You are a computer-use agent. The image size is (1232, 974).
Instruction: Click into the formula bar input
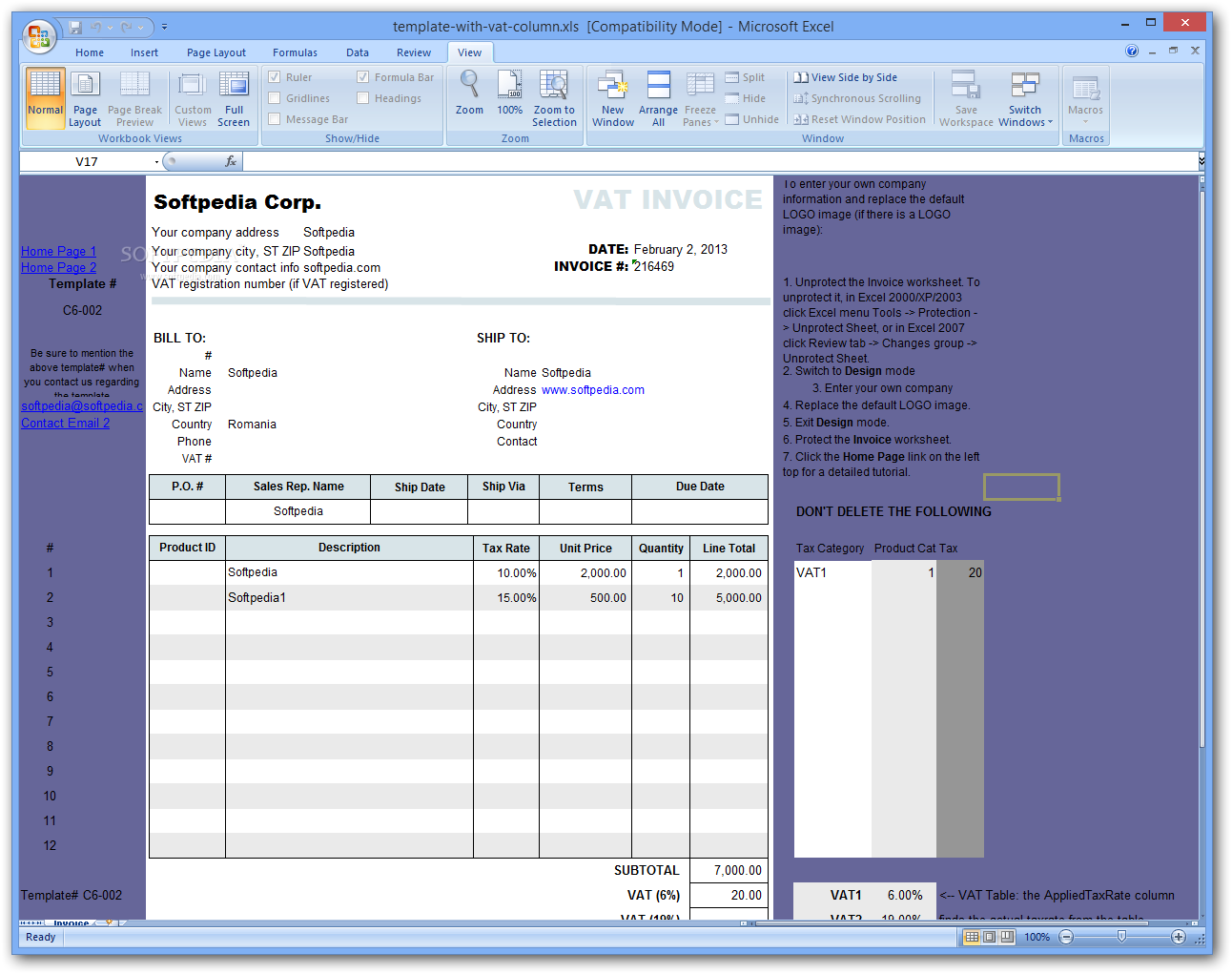tap(720, 161)
